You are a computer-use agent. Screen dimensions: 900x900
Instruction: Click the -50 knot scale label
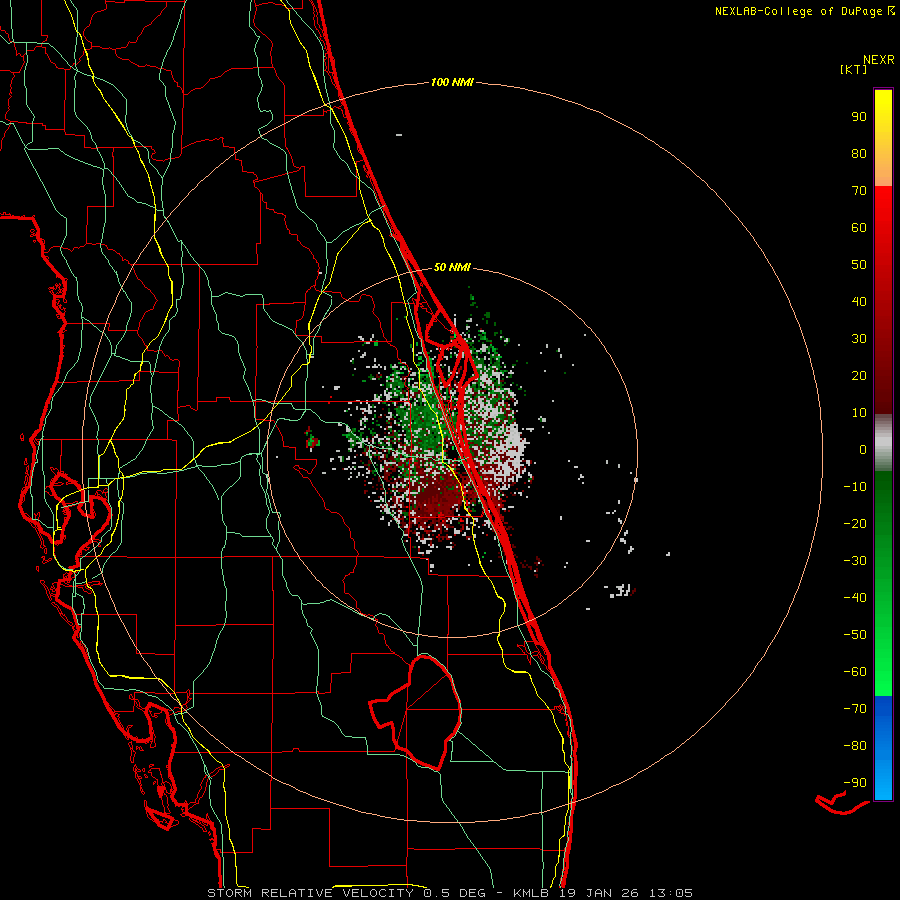[x=855, y=635]
